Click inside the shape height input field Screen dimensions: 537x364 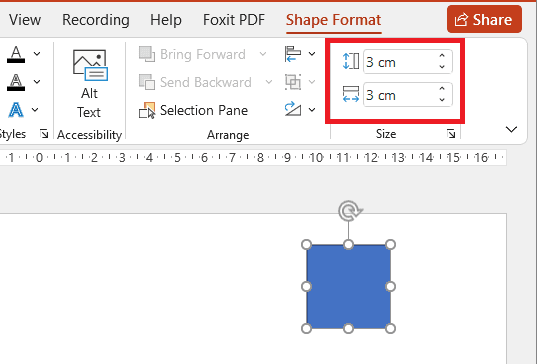click(401, 62)
